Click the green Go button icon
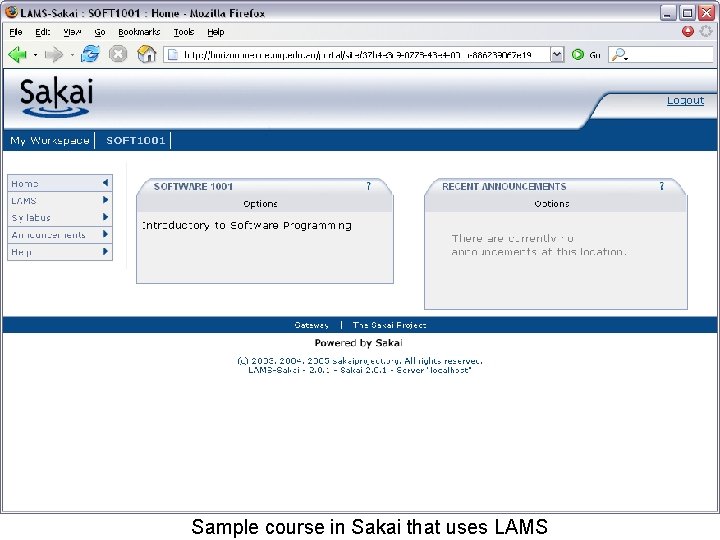 (578, 55)
